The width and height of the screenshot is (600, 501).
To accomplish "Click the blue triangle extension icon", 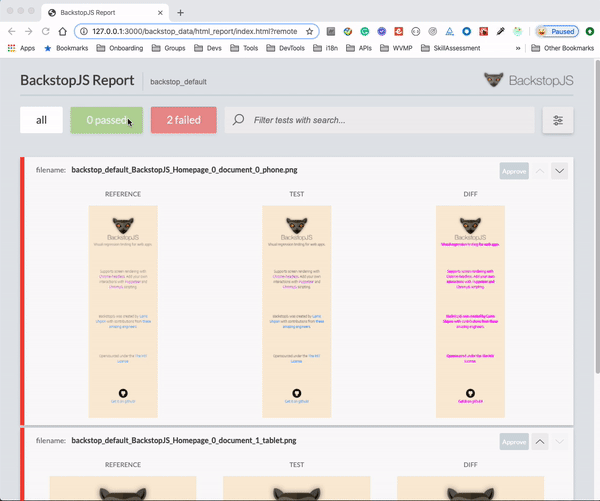I will (450, 31).
